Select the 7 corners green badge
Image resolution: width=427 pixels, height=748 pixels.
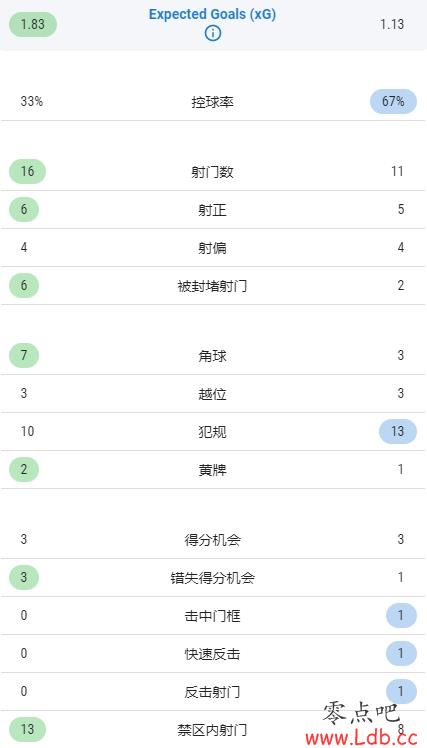tap(24, 355)
